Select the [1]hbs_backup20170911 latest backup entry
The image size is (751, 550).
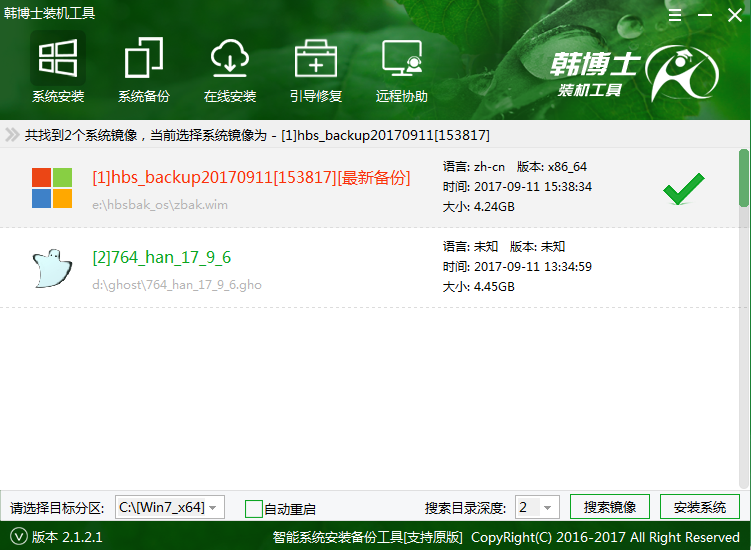coord(251,178)
